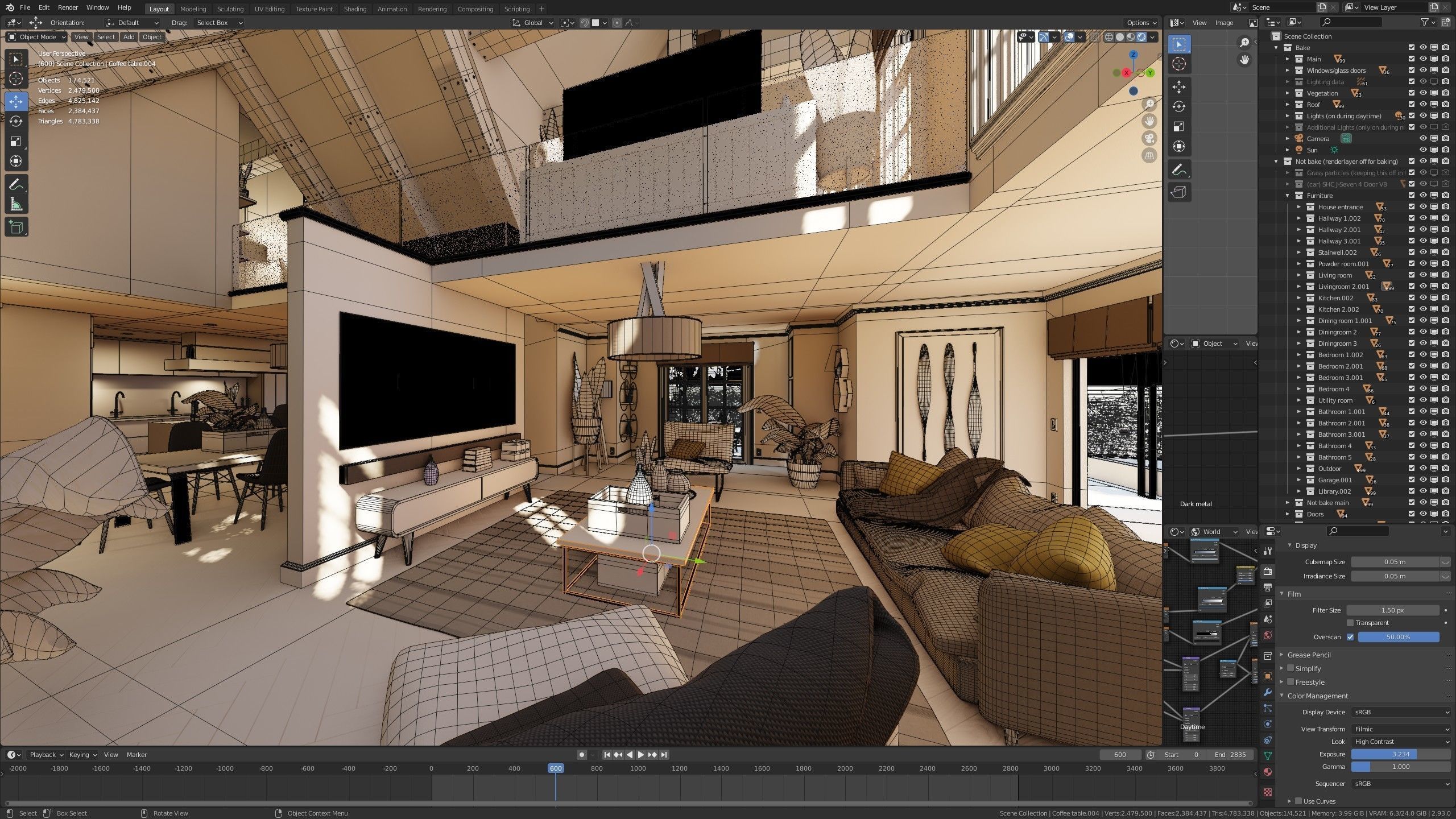1456x819 pixels.
Task: Click the camera view gizmo icon
Action: (x=1149, y=139)
